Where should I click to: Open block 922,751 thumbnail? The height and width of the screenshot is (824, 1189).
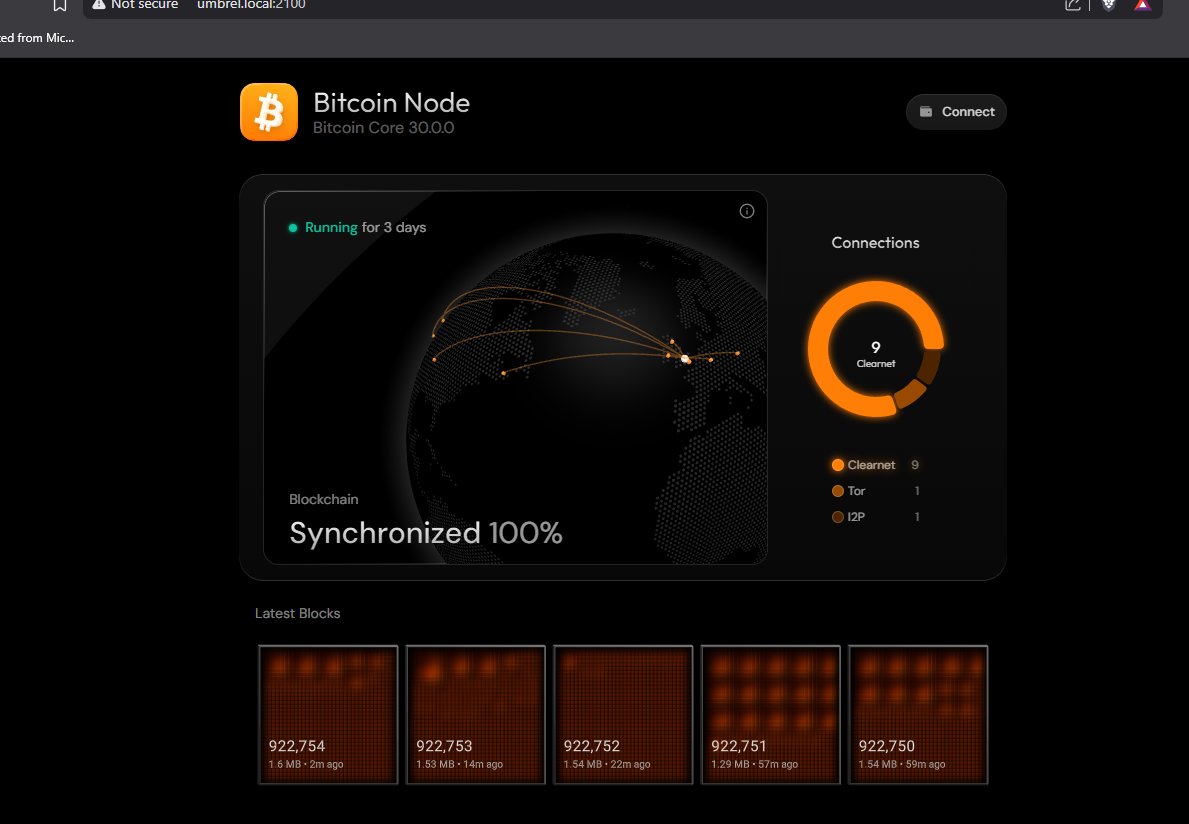coord(770,714)
